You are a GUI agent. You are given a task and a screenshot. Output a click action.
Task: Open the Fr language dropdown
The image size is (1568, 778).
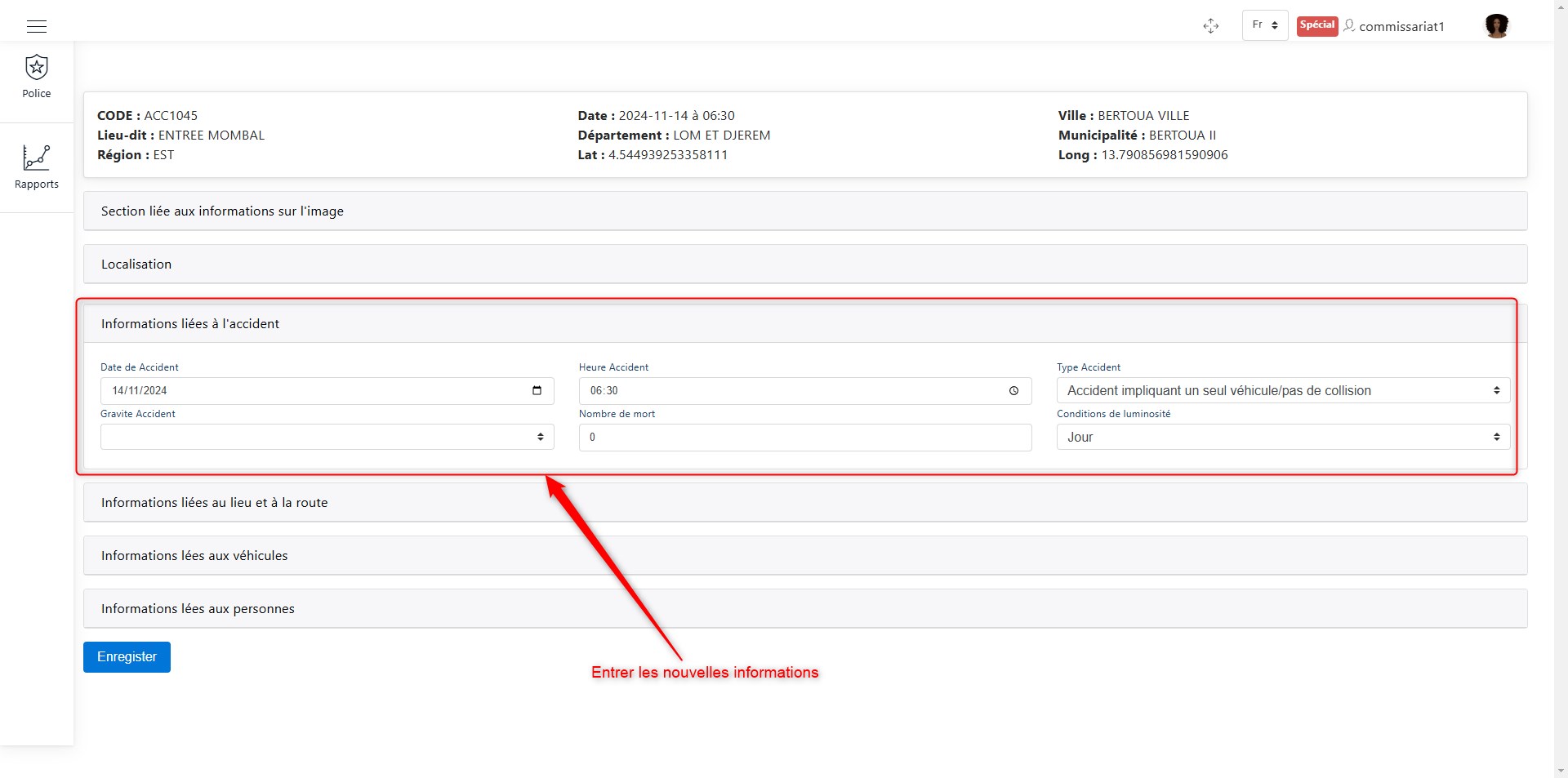click(x=1265, y=25)
